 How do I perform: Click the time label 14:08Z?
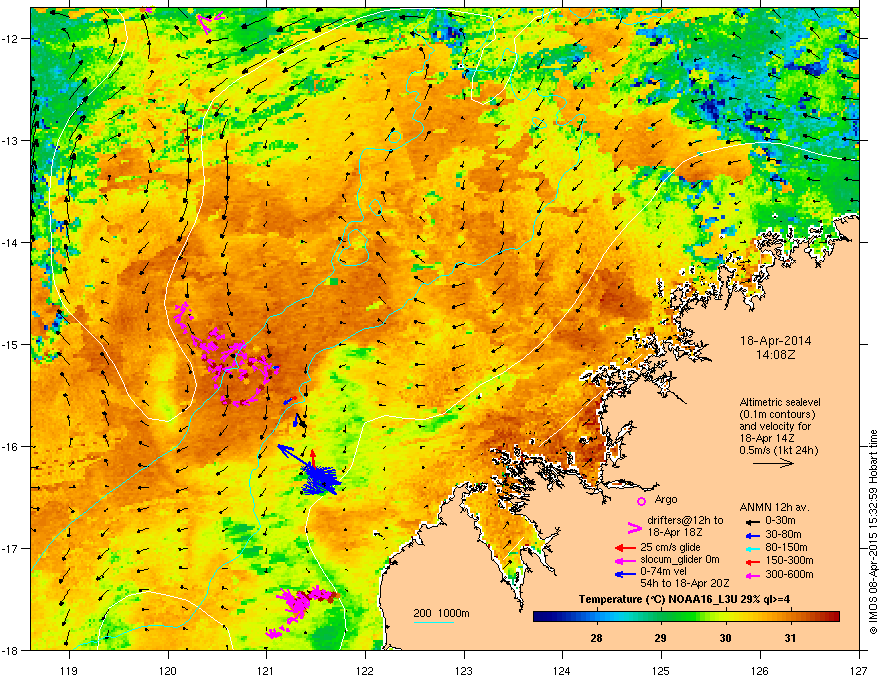[776, 355]
